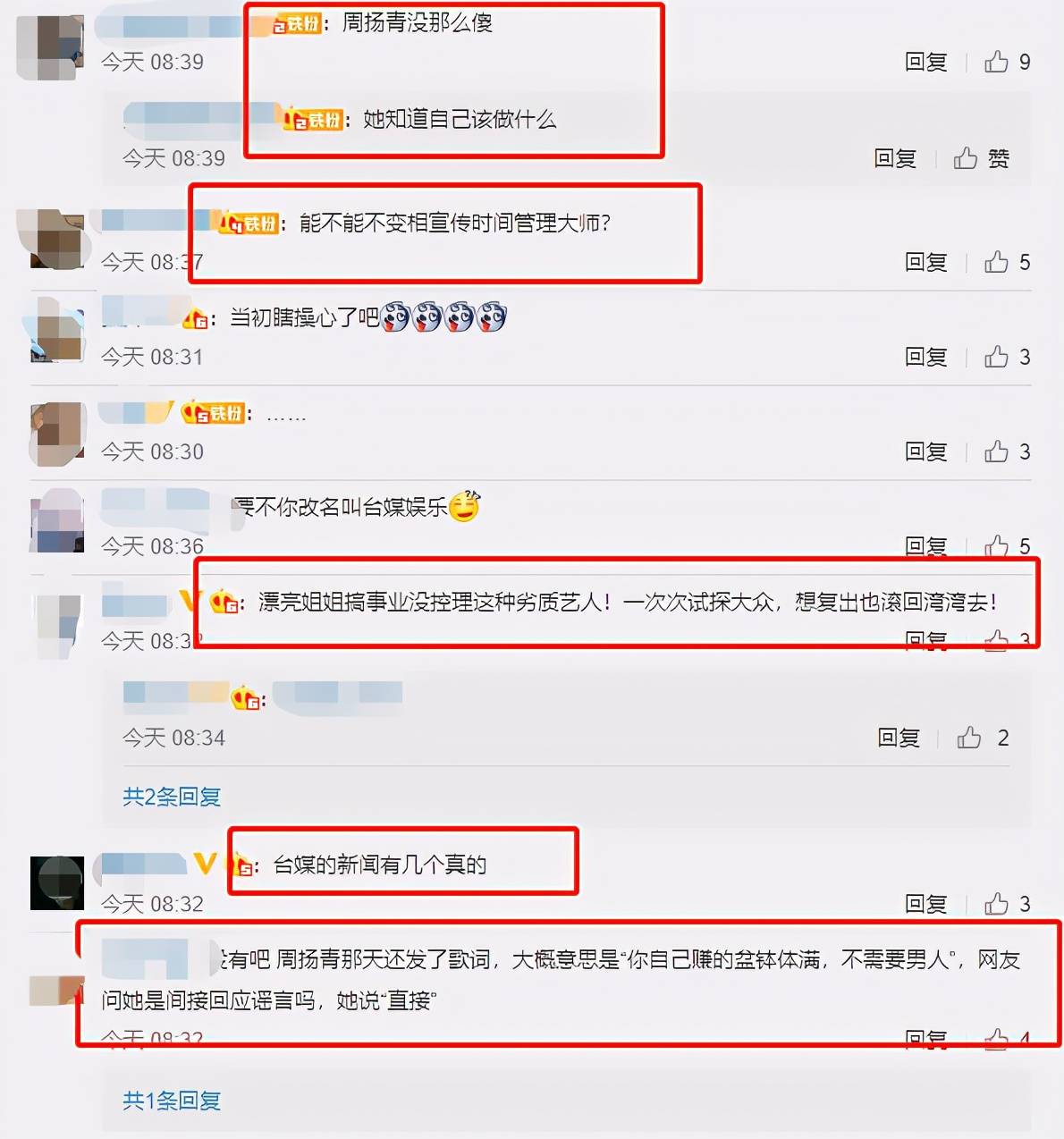Screen dimensions: 1064x1139
Task: Reply to 她知道自己该做什么 nested comment
Action: click(895, 158)
